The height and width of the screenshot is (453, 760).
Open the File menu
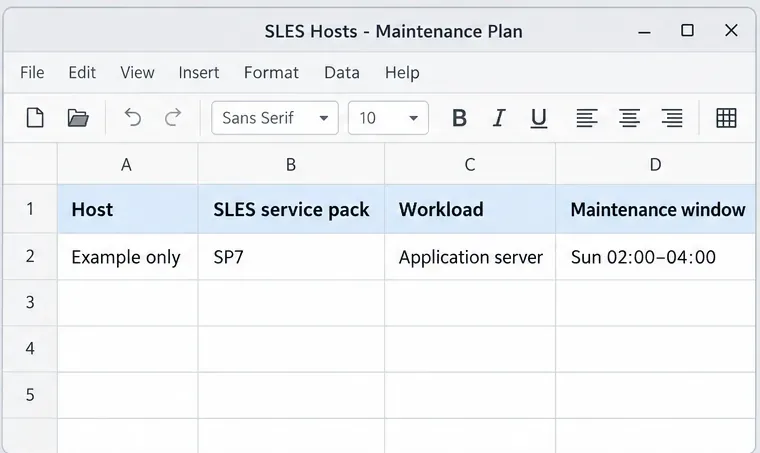point(32,73)
